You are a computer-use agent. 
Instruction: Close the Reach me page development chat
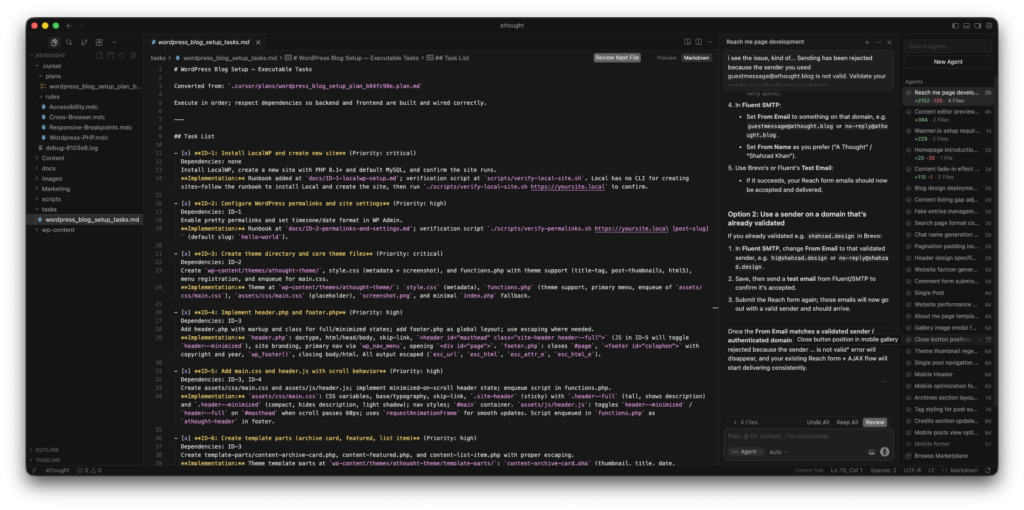(x=889, y=42)
